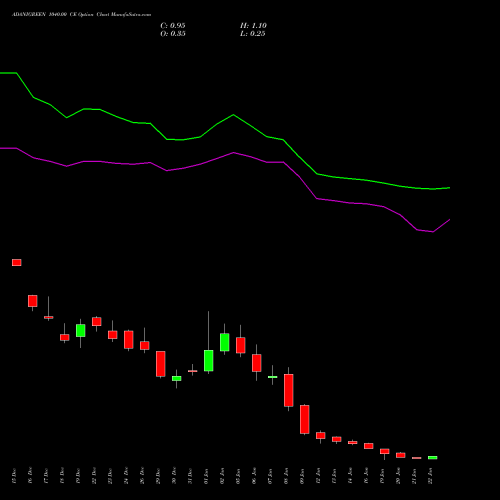The image size is (500, 500).
Task: Select the close value C: 0.95
Action: pos(173,26)
